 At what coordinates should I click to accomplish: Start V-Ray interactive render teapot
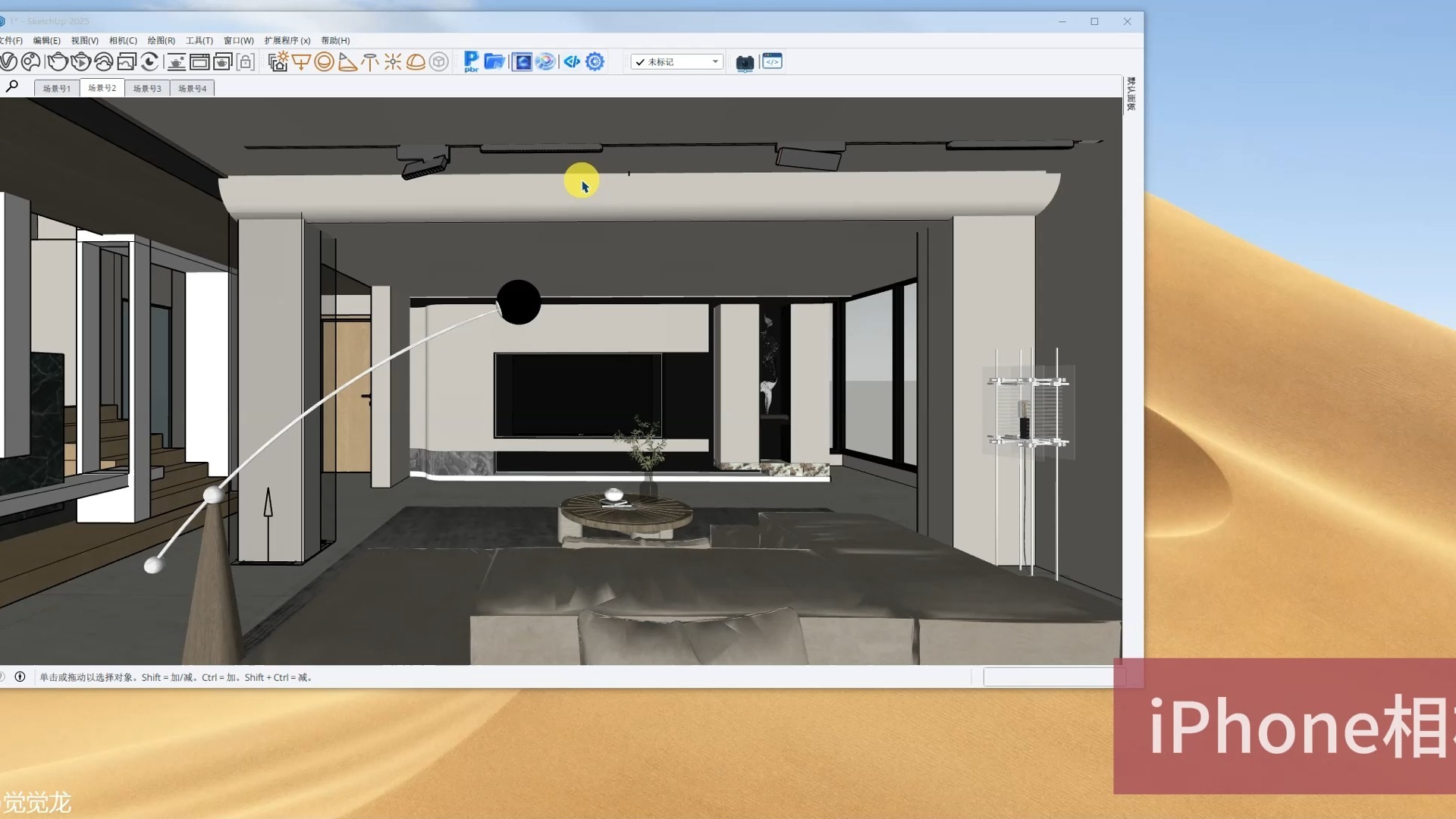(x=80, y=61)
